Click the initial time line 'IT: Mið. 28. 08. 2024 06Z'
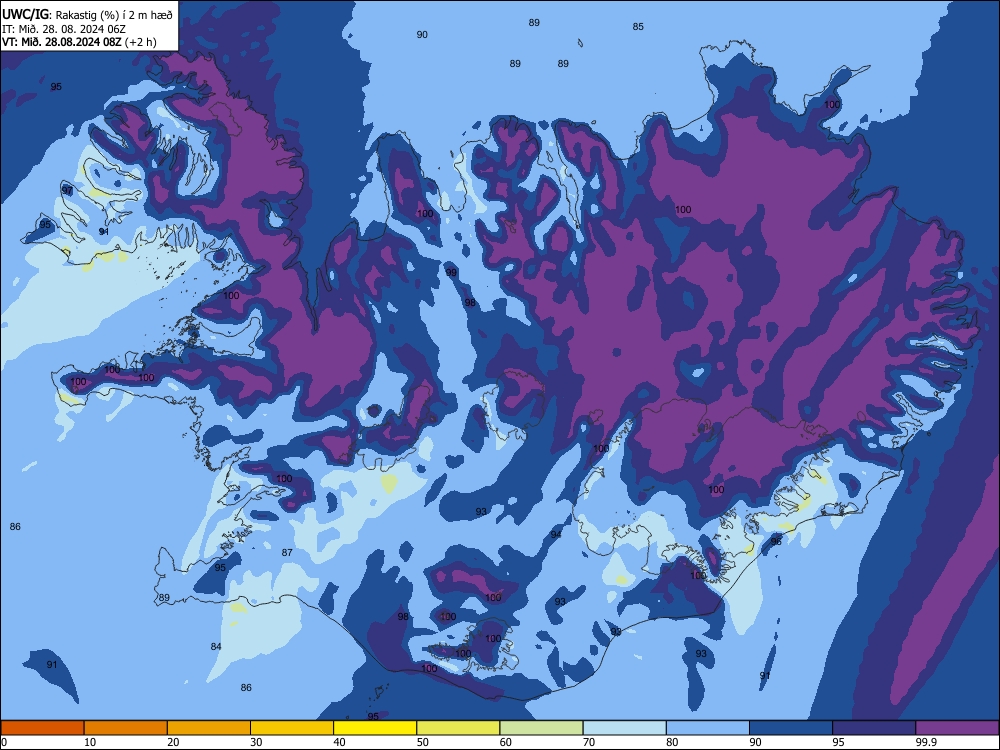 64,29
